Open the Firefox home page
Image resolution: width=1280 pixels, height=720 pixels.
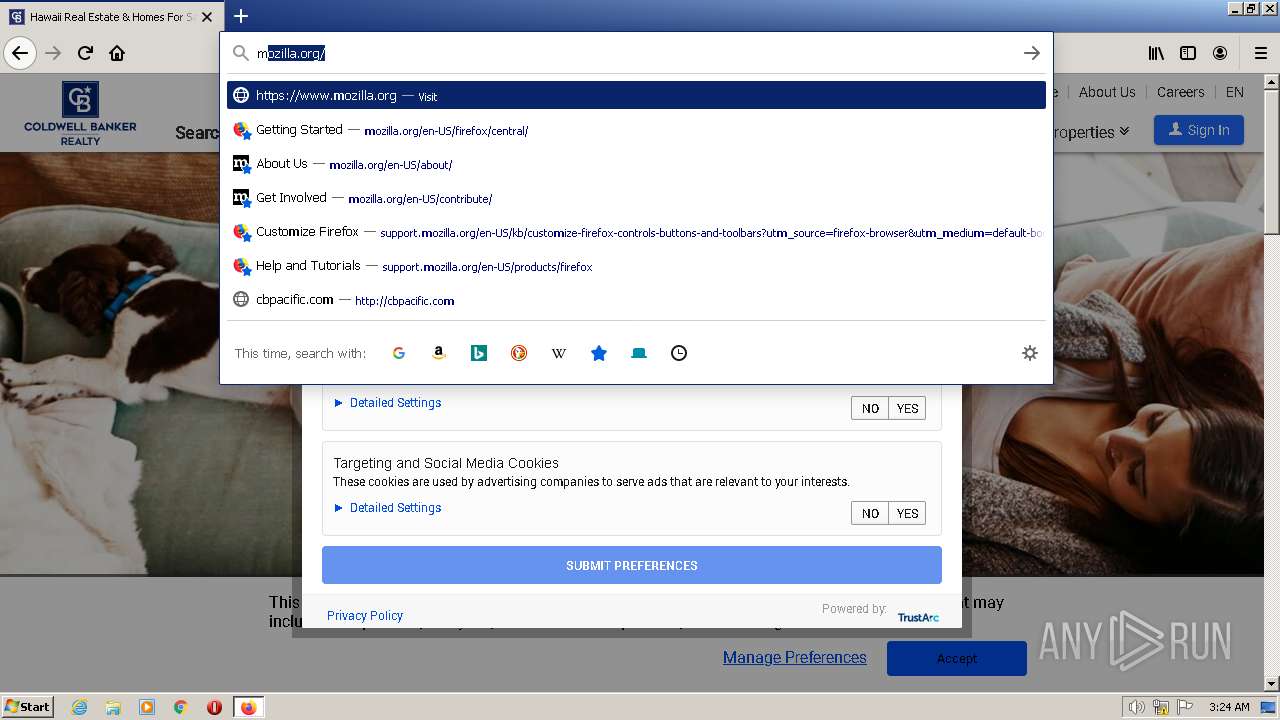pos(117,53)
